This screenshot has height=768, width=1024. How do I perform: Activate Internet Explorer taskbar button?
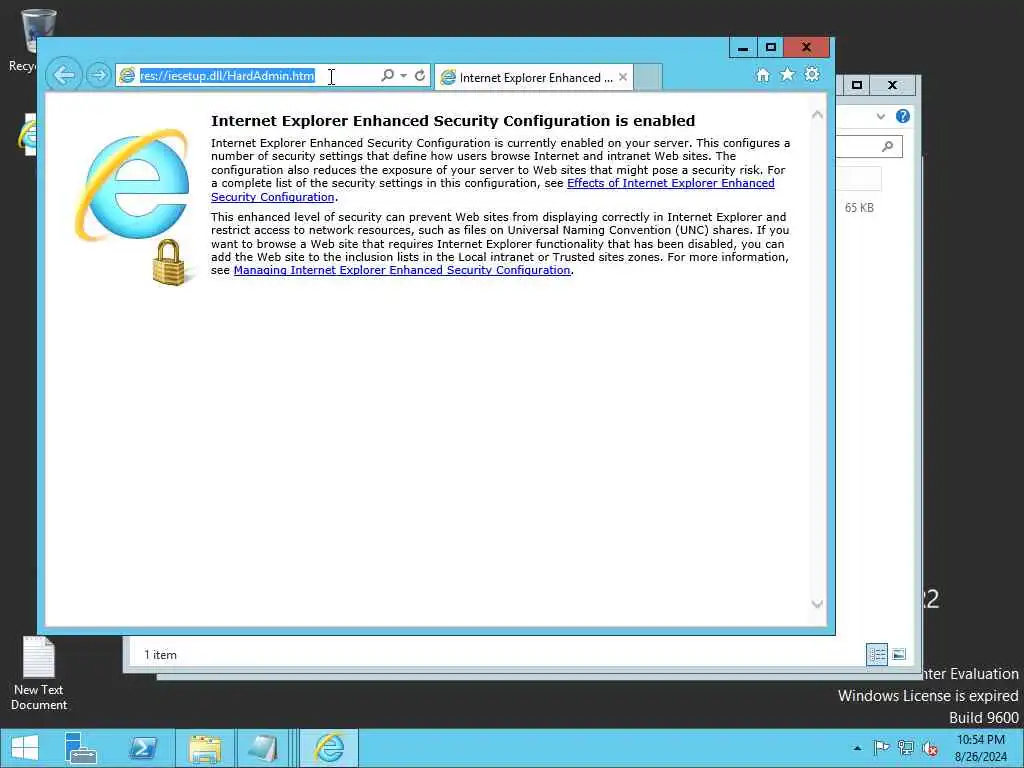pyautogui.click(x=329, y=748)
